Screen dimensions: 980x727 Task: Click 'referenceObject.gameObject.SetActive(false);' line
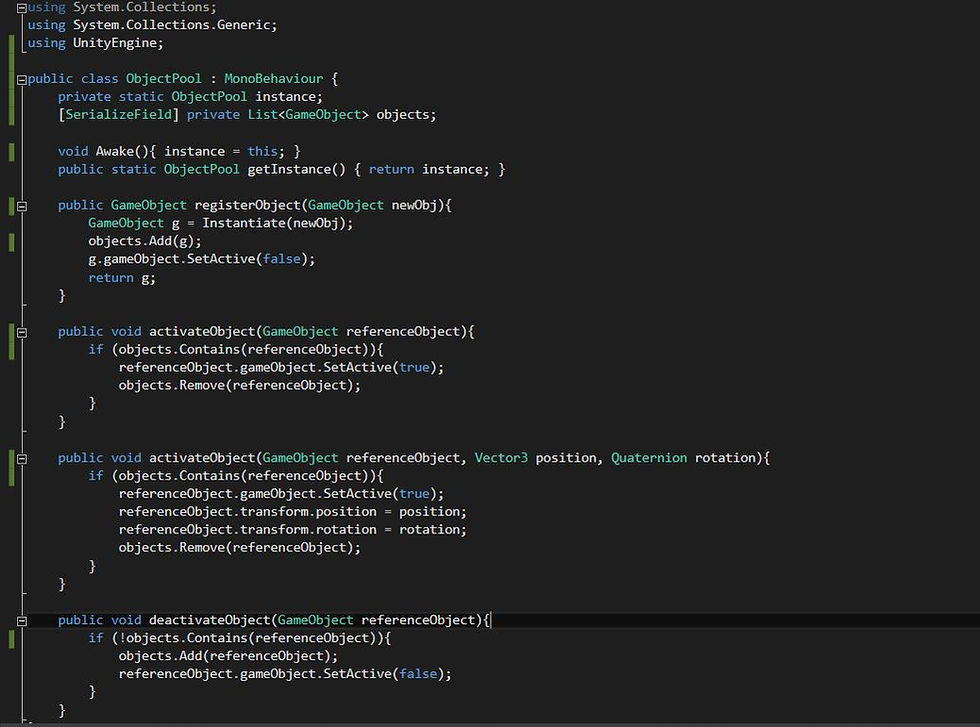click(285, 674)
